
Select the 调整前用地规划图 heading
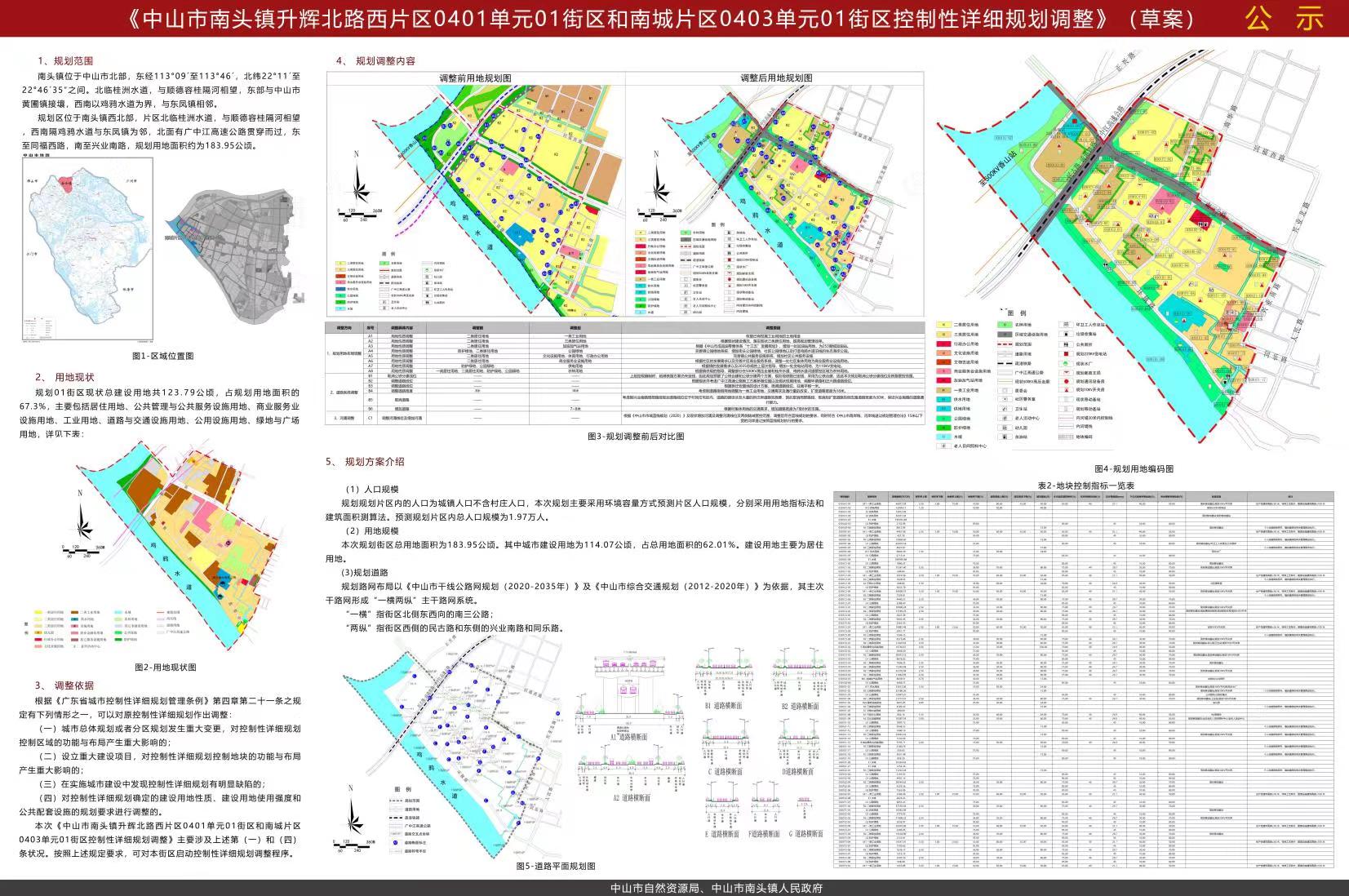pos(475,78)
